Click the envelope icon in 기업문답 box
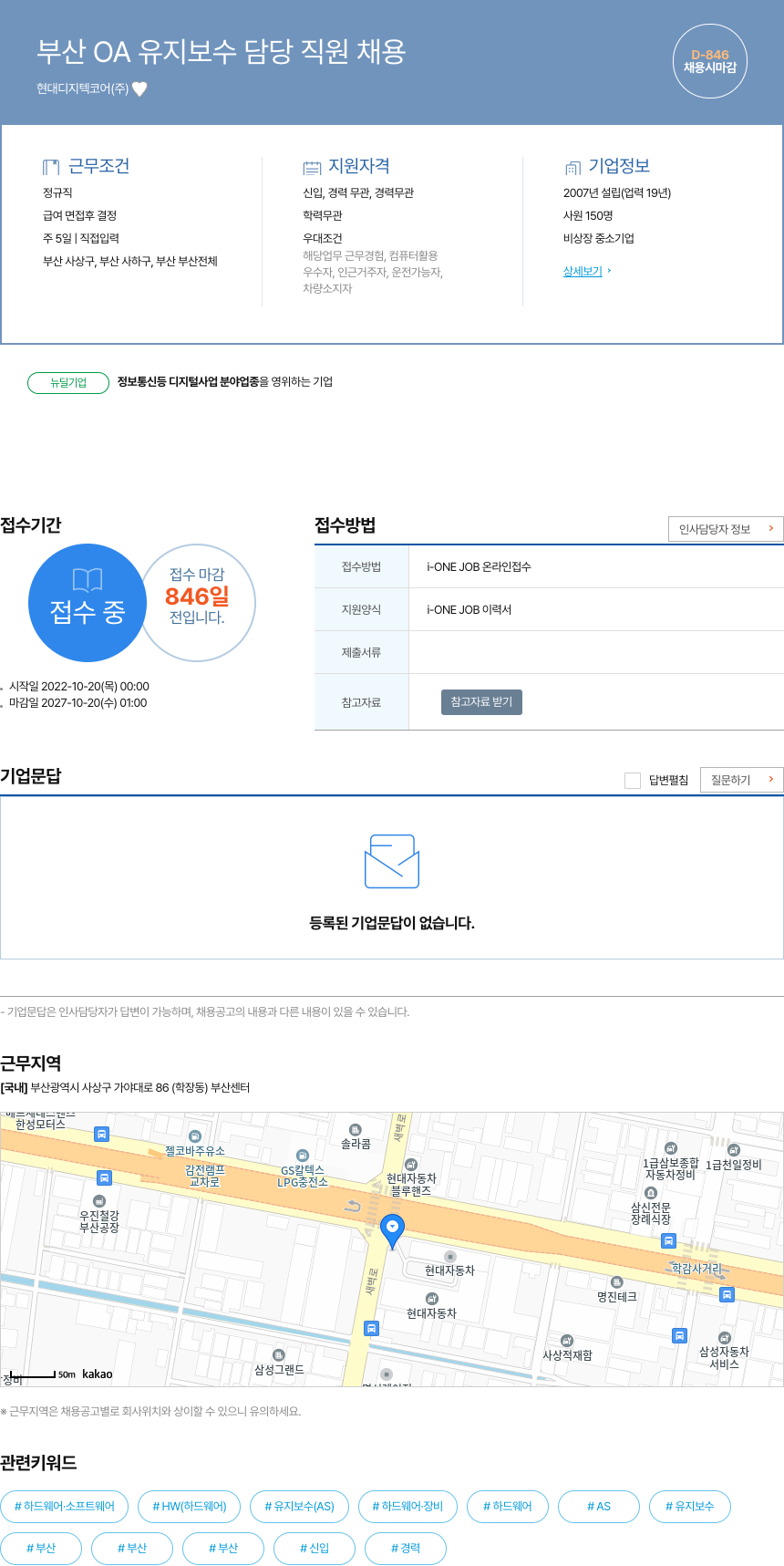 [392, 861]
